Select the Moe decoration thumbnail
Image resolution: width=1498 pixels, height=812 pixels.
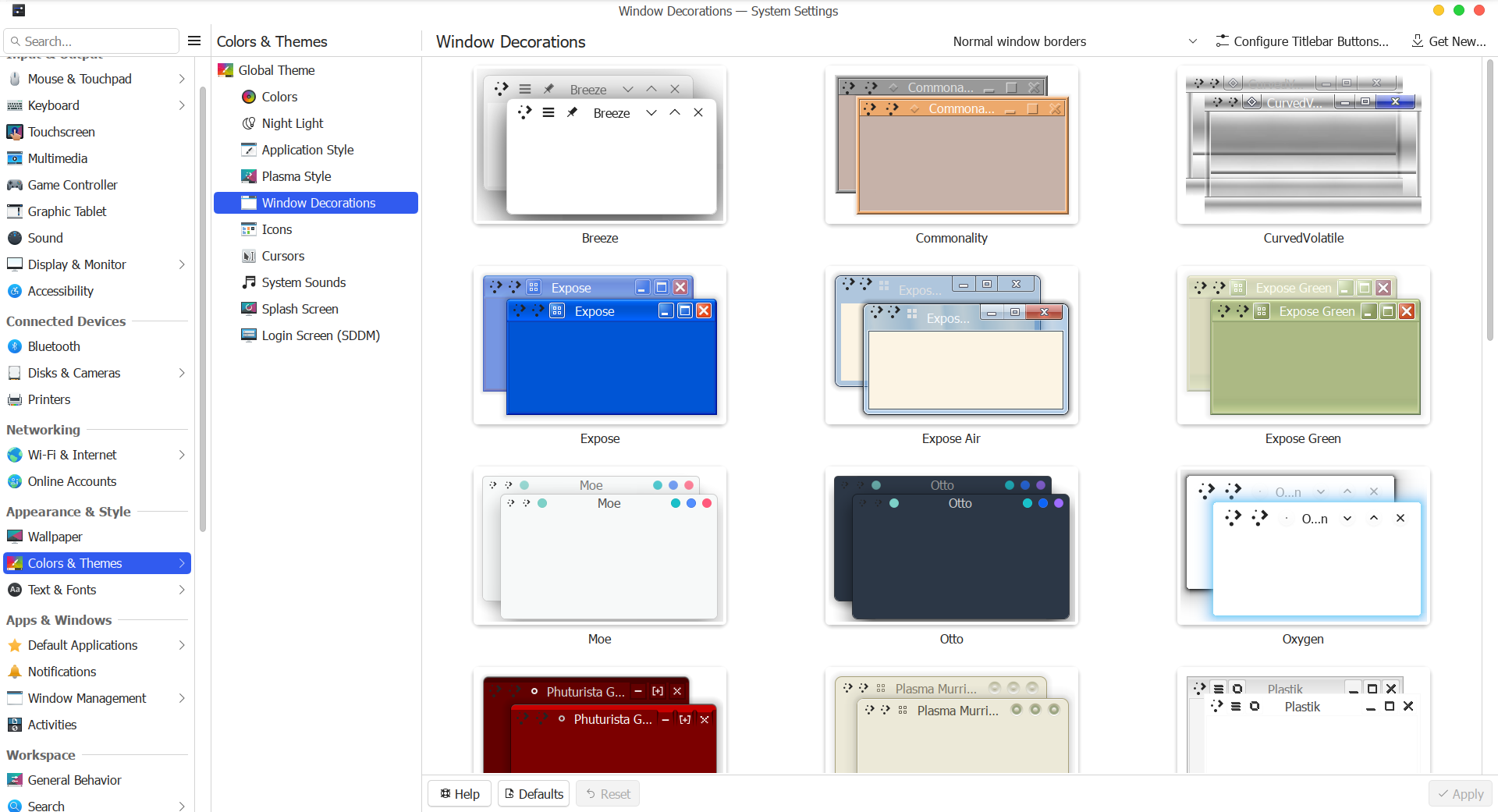(x=600, y=547)
